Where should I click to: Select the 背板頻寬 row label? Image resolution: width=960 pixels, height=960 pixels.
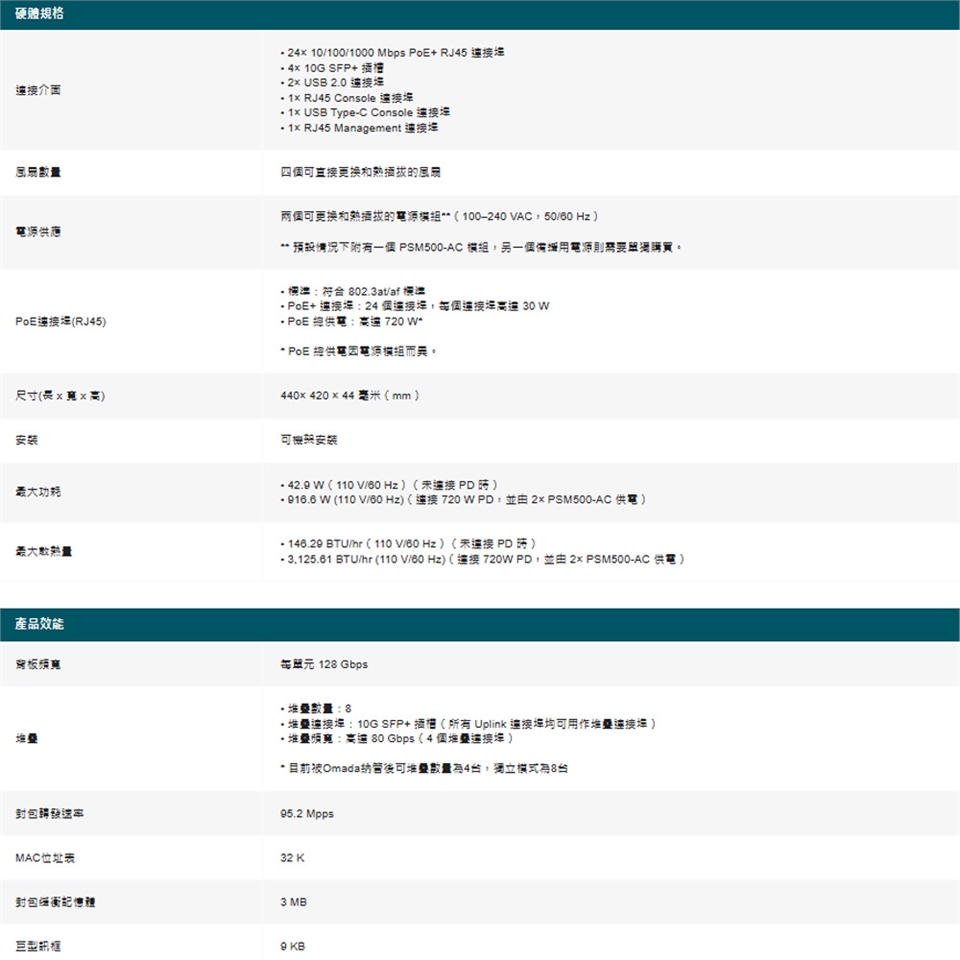pos(38,665)
